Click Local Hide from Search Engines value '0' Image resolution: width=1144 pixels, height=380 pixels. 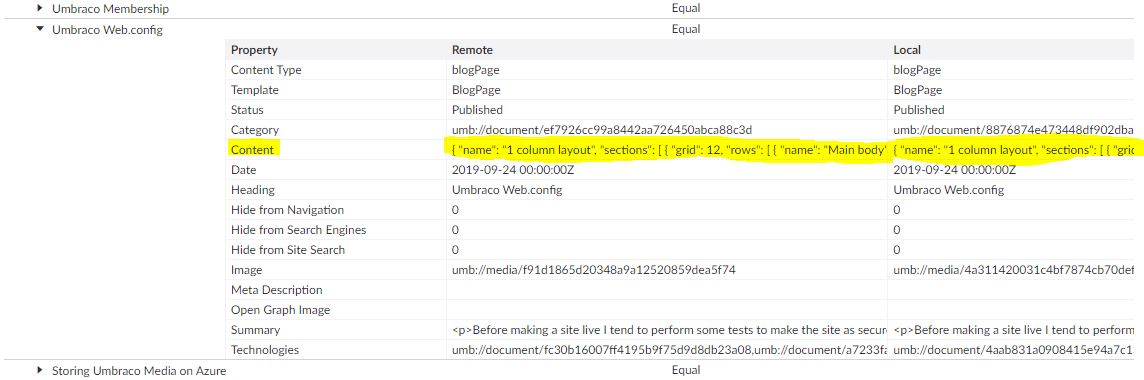[x=897, y=230]
